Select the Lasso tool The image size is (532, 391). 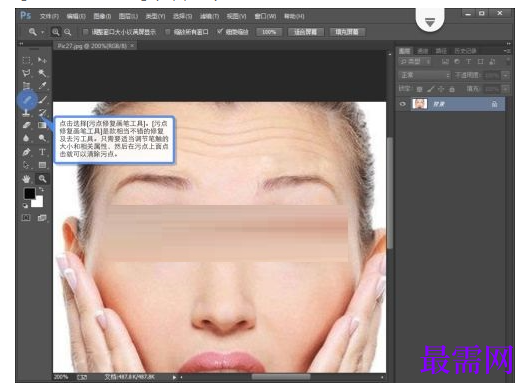(26, 73)
